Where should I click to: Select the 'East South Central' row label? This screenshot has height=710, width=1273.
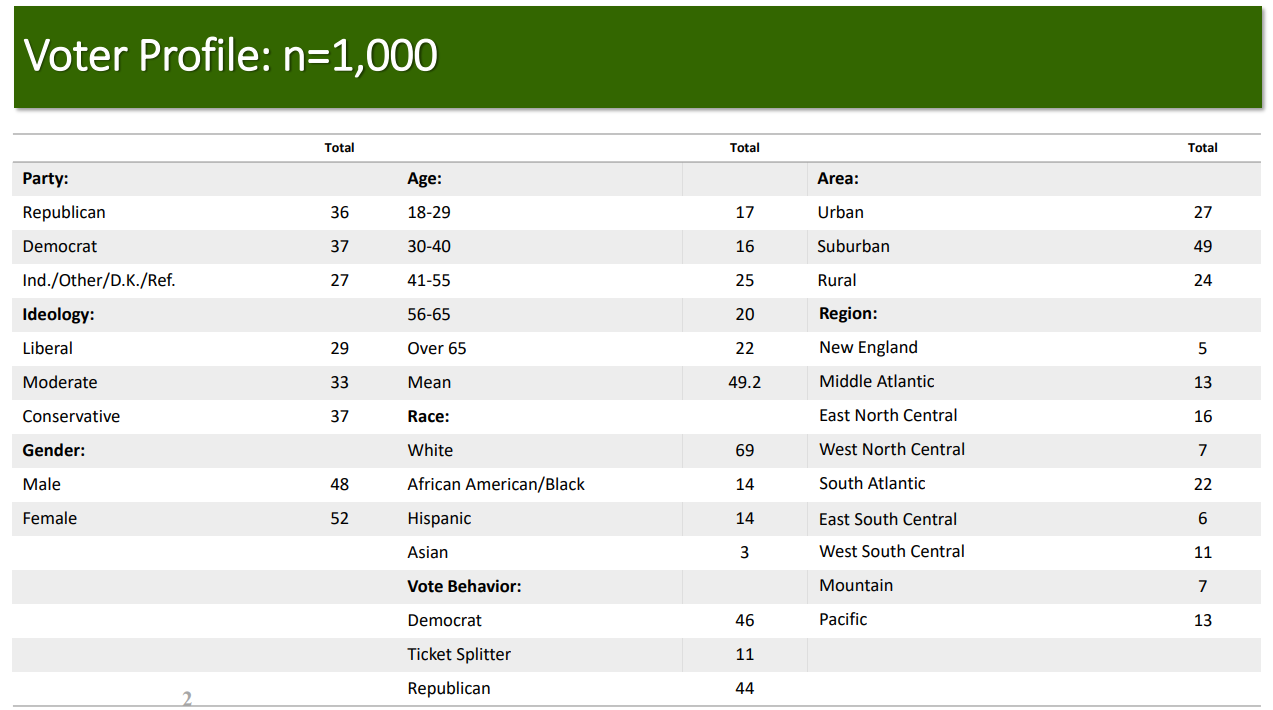pyautogui.click(x=888, y=520)
